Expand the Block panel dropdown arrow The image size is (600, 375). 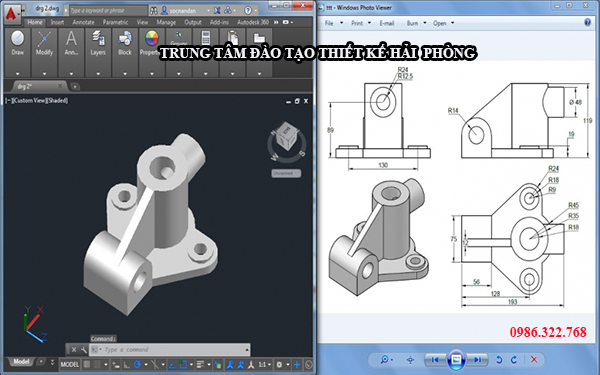point(125,73)
